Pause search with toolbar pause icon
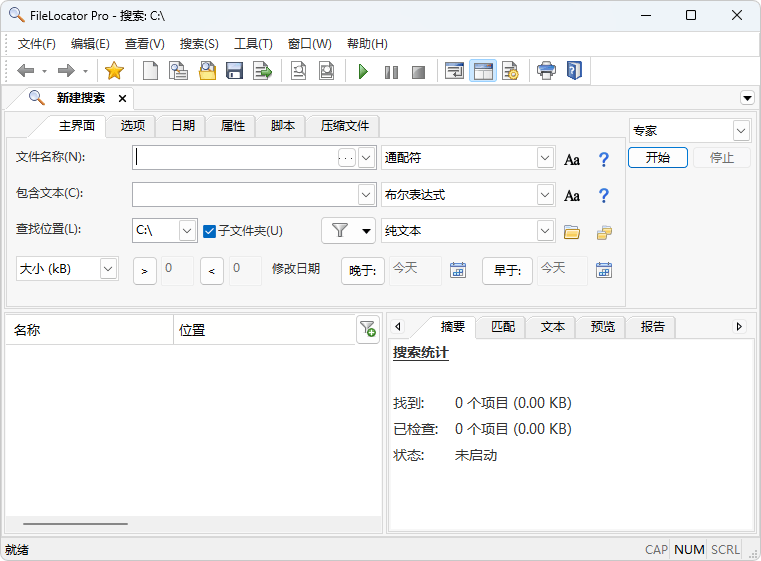Image resolution: width=761 pixels, height=561 pixels. coord(391,72)
